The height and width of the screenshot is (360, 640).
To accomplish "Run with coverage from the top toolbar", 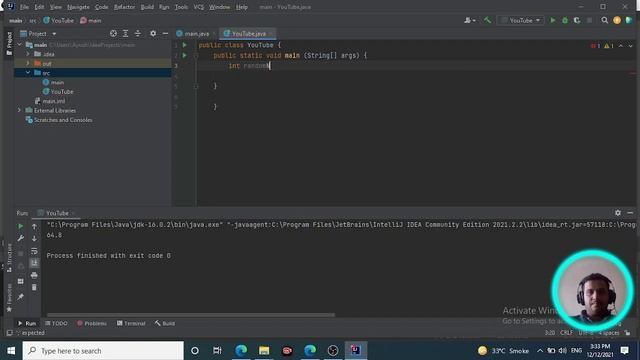I will point(577,20).
